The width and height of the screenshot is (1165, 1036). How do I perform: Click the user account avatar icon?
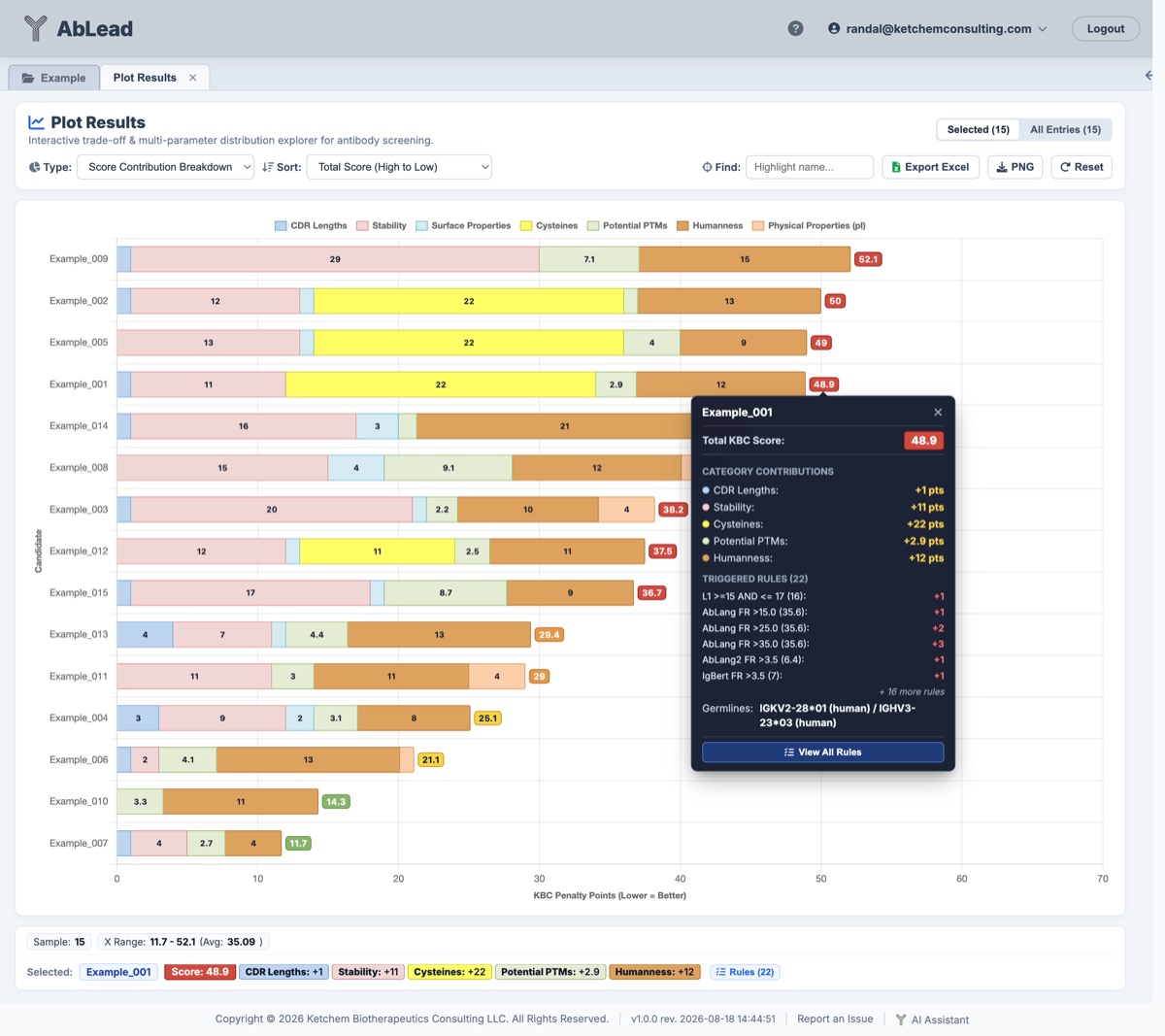834,28
